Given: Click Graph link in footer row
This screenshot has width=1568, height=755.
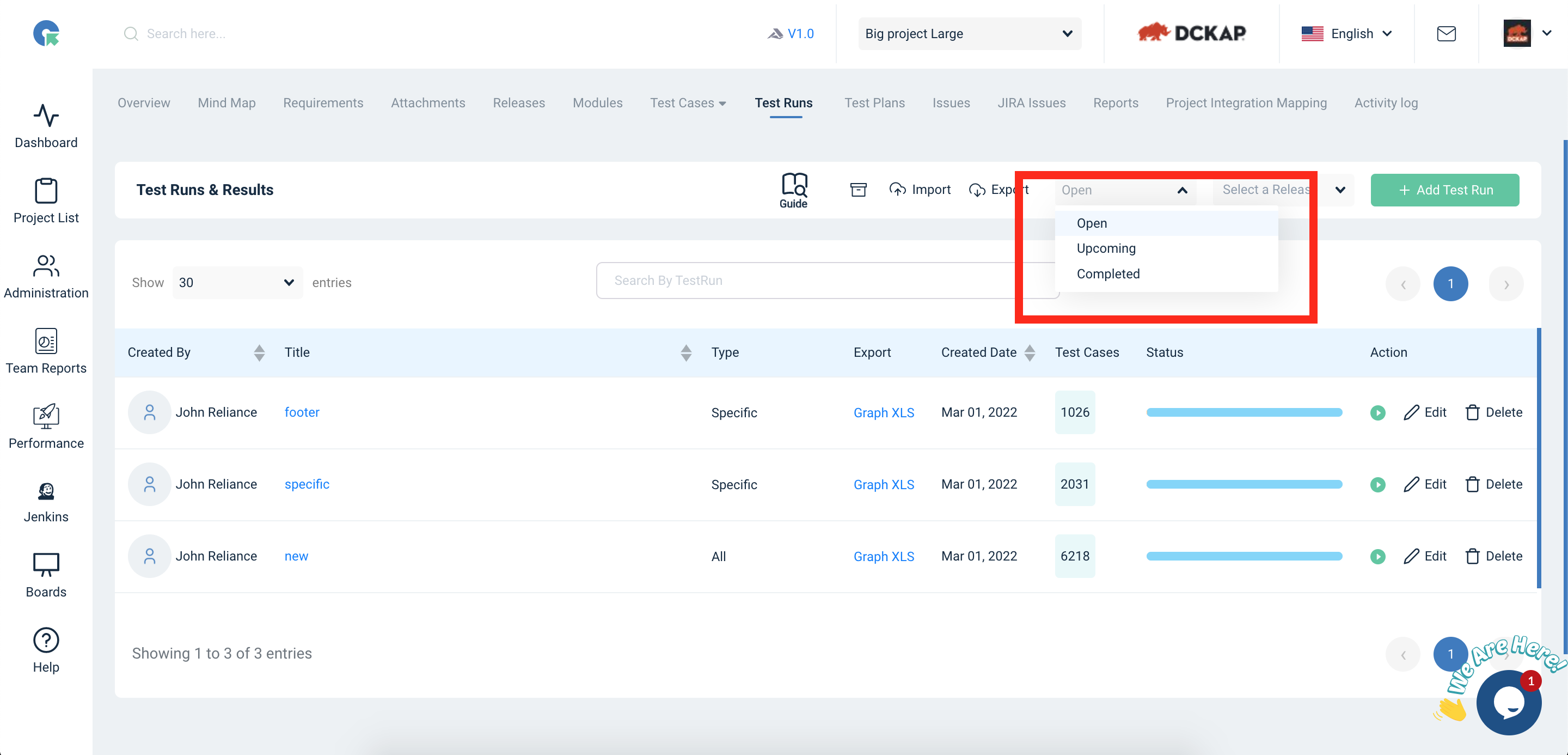Looking at the screenshot, I should tap(870, 413).
